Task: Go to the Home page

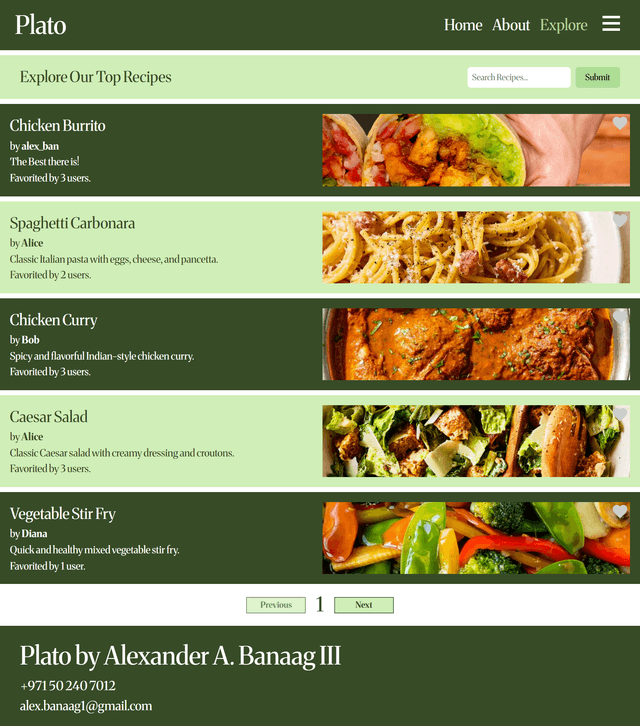Action: 463,25
